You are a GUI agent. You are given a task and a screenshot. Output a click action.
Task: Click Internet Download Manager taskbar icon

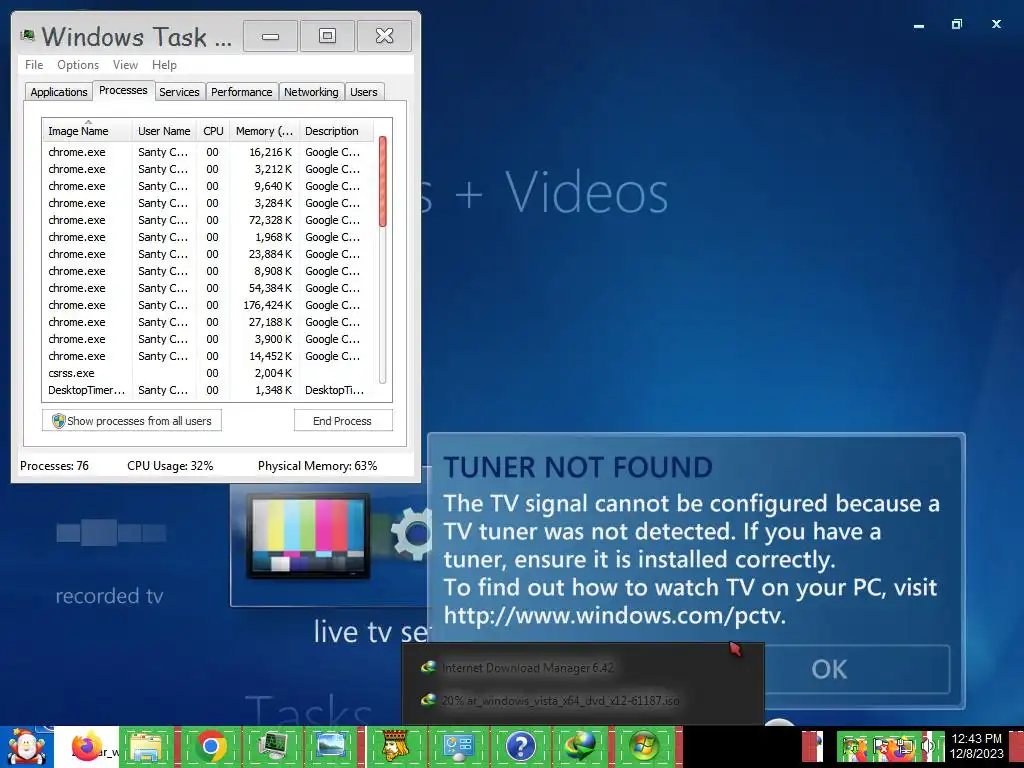point(580,746)
